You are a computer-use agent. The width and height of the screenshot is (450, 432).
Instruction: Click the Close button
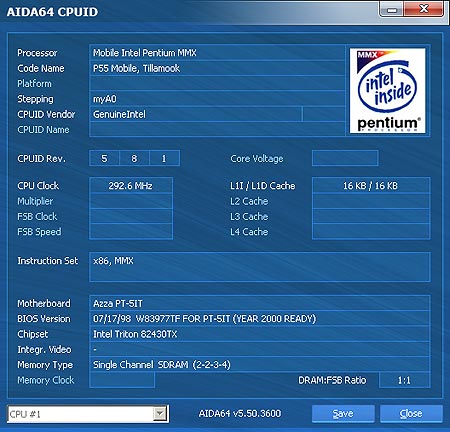(x=411, y=414)
